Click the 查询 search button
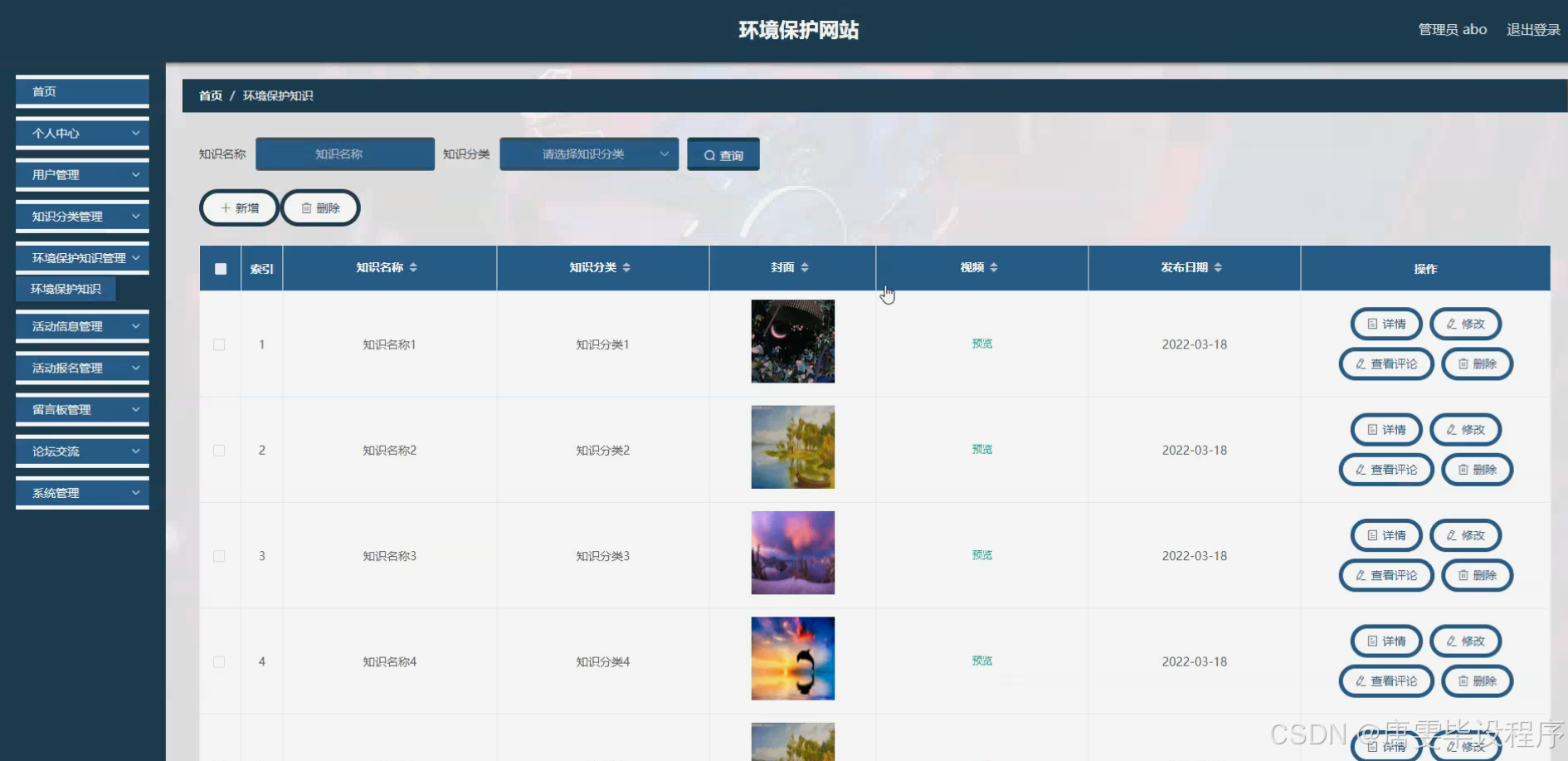 (x=723, y=154)
